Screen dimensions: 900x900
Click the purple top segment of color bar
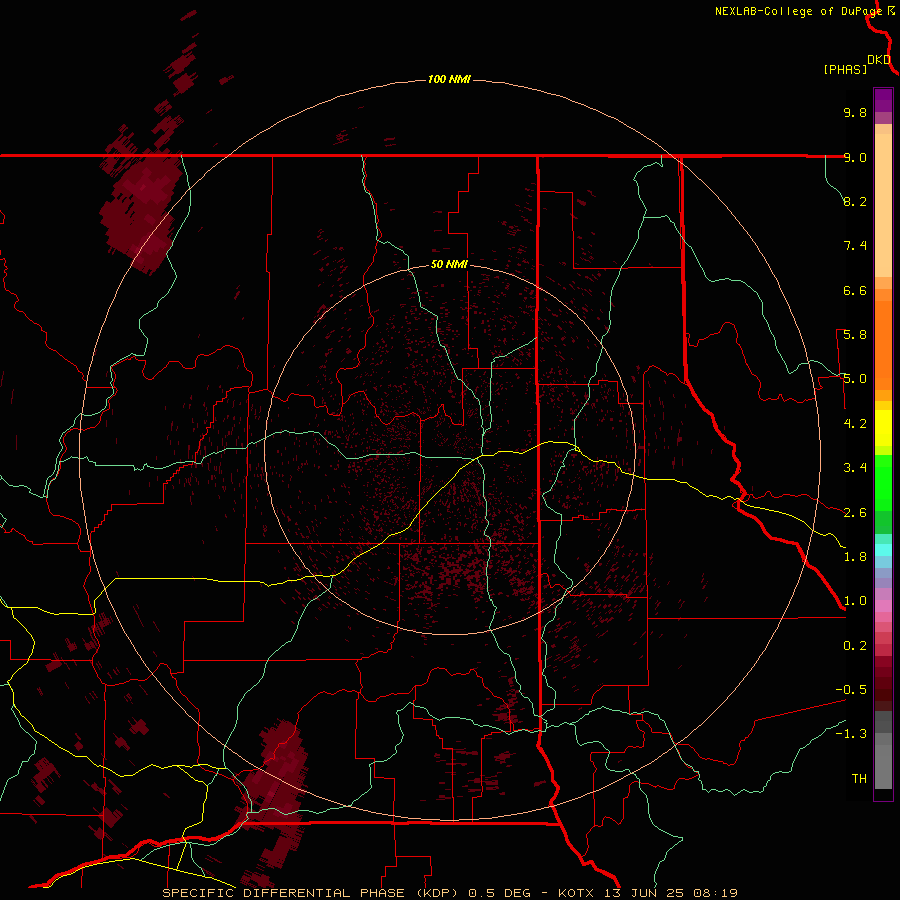(x=883, y=100)
